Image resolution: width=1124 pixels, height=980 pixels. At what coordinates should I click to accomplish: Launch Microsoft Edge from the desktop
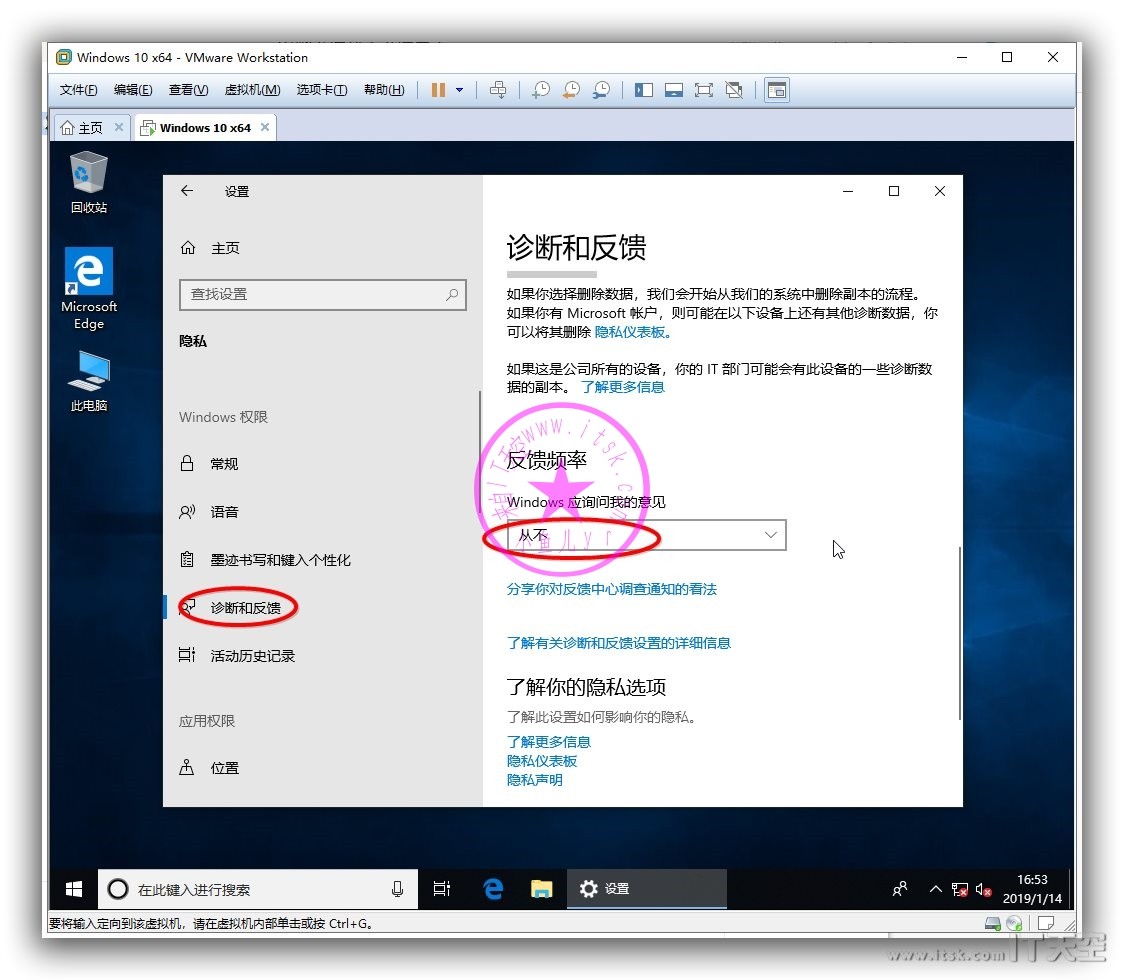coord(89,288)
